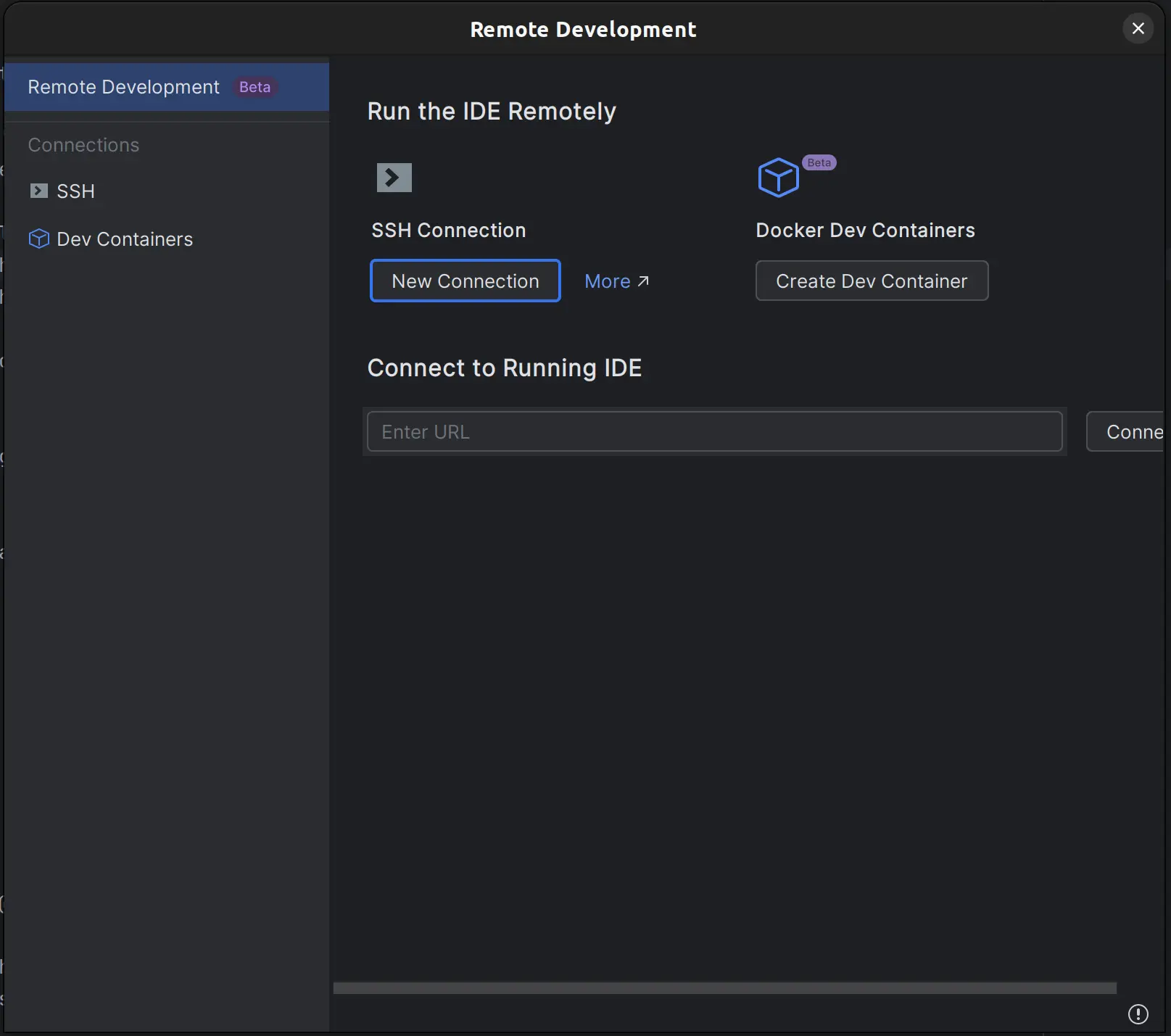The width and height of the screenshot is (1171, 1036).
Task: Click the Create Dev Container button
Action: 871,281
